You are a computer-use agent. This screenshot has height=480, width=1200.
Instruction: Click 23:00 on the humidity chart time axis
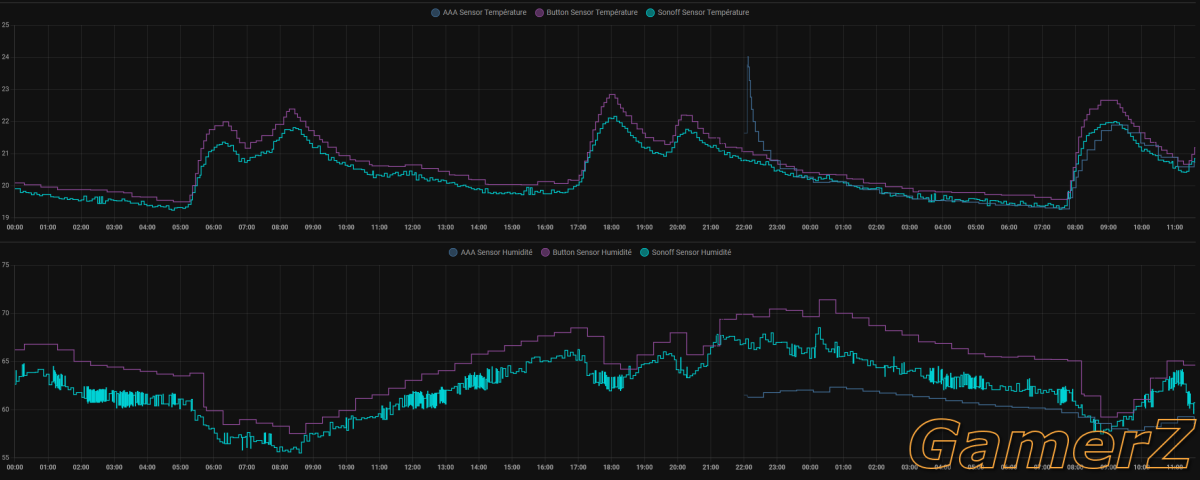point(776,467)
